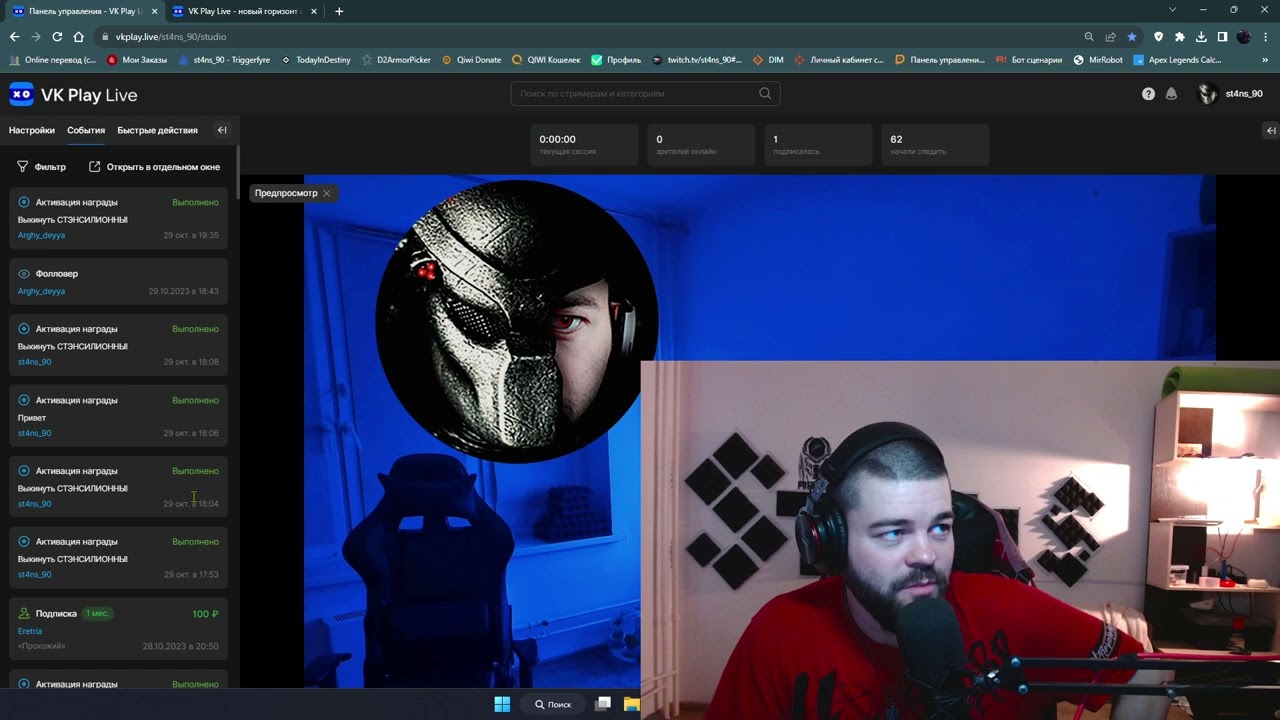The height and width of the screenshot is (720, 1280).
Task: Switch to the Быстрые действия tab
Action: coord(157,130)
